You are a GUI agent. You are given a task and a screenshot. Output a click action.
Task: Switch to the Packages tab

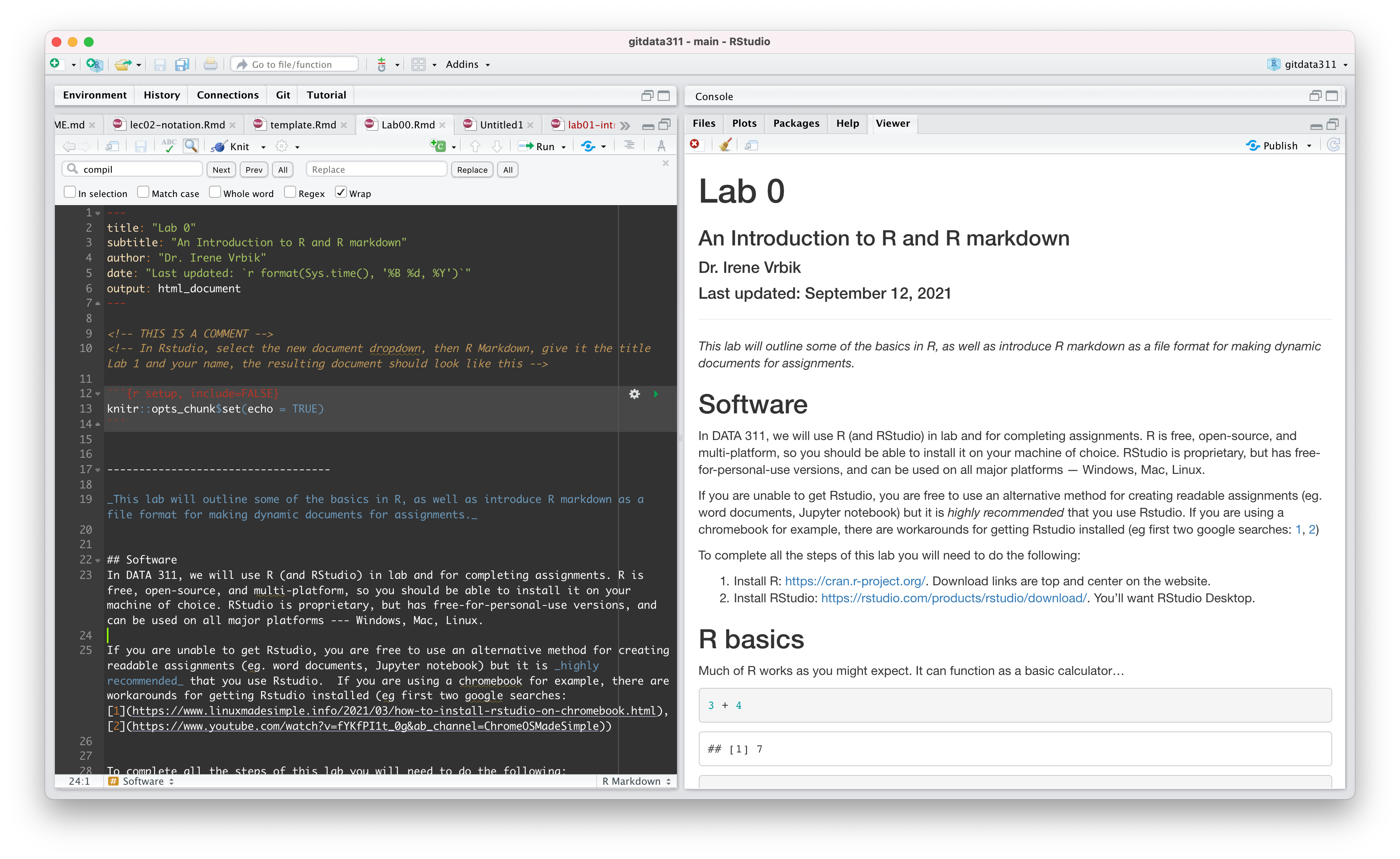pyautogui.click(x=796, y=124)
